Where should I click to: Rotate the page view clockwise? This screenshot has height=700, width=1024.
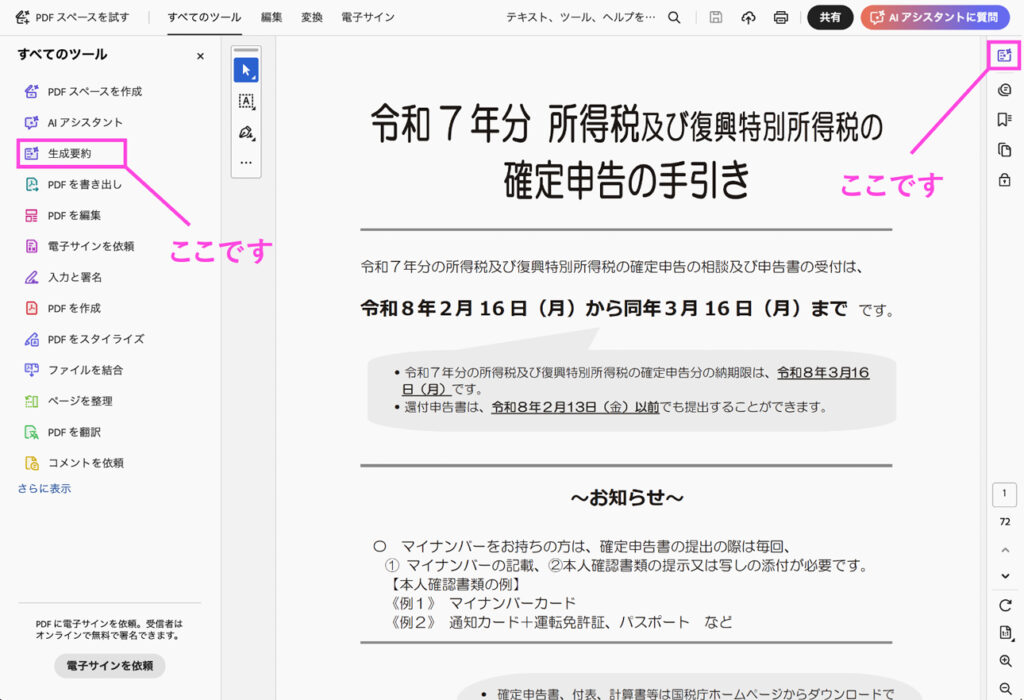pos(1005,605)
